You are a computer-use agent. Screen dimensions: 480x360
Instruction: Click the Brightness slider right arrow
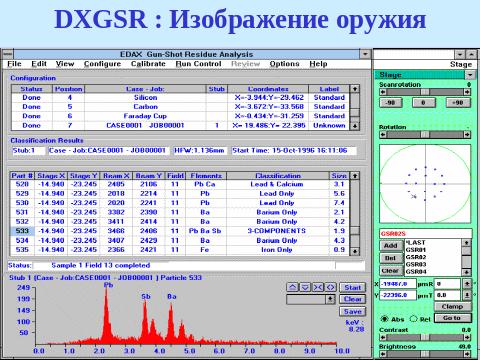[x=467, y=354]
